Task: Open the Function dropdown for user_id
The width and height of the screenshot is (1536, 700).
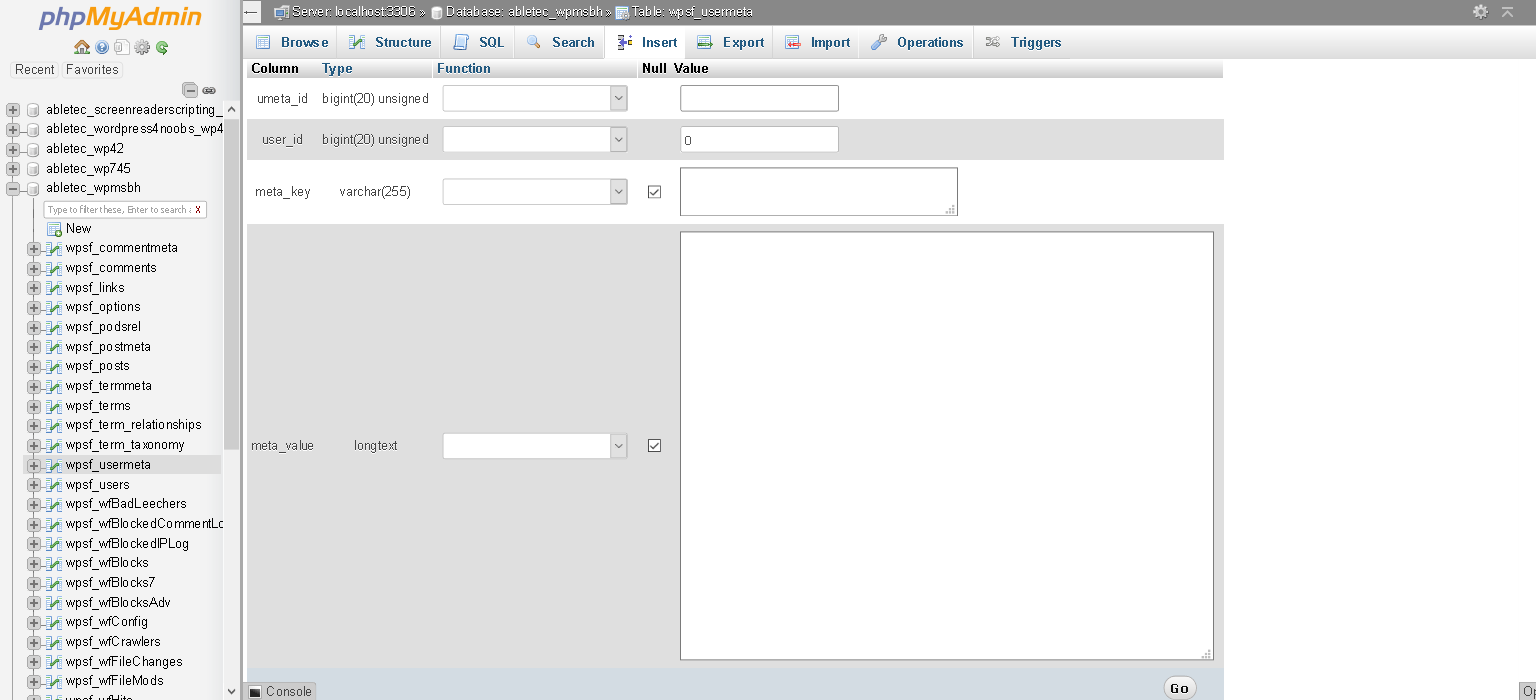Action: click(535, 140)
